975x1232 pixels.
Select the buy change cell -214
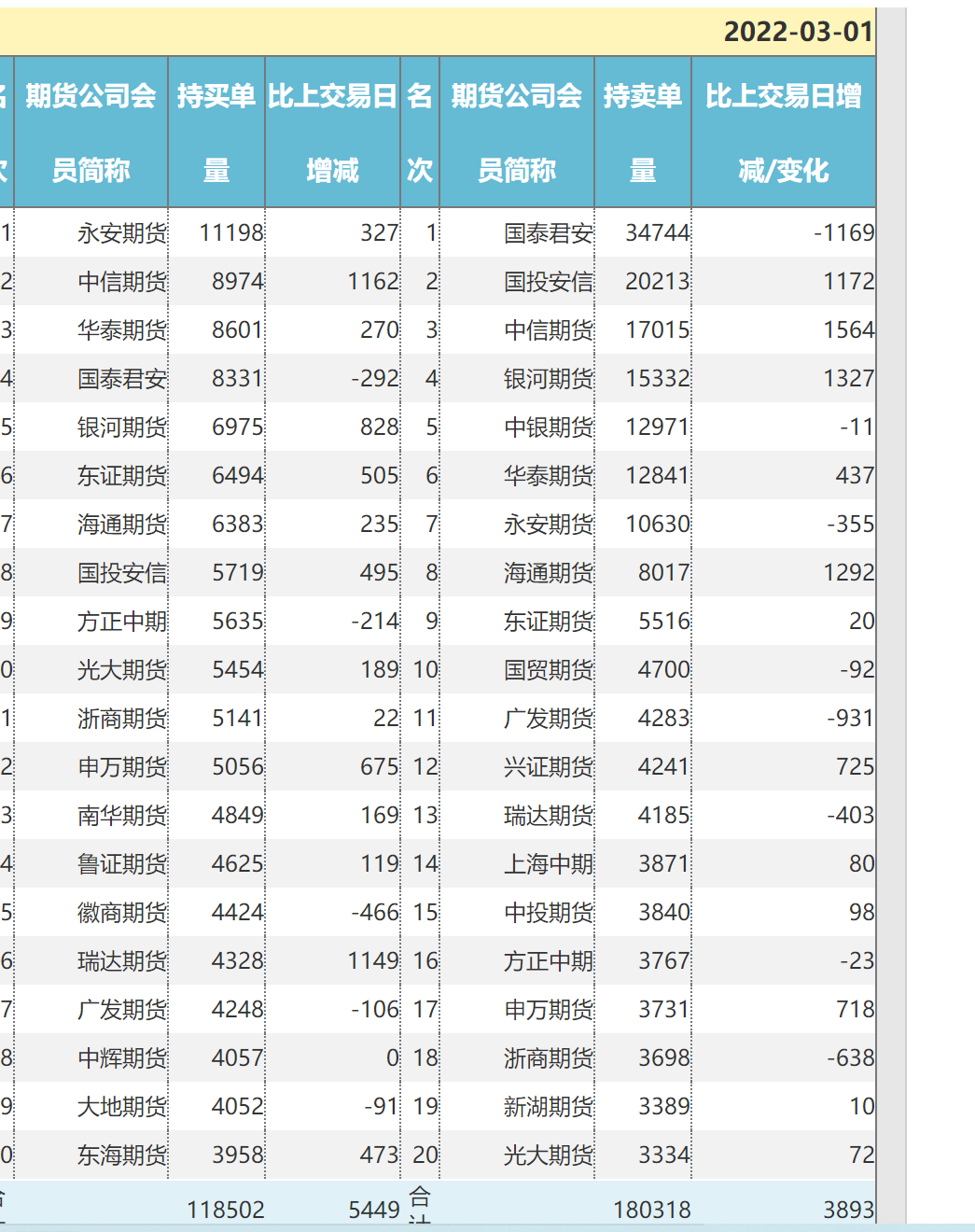(332, 621)
